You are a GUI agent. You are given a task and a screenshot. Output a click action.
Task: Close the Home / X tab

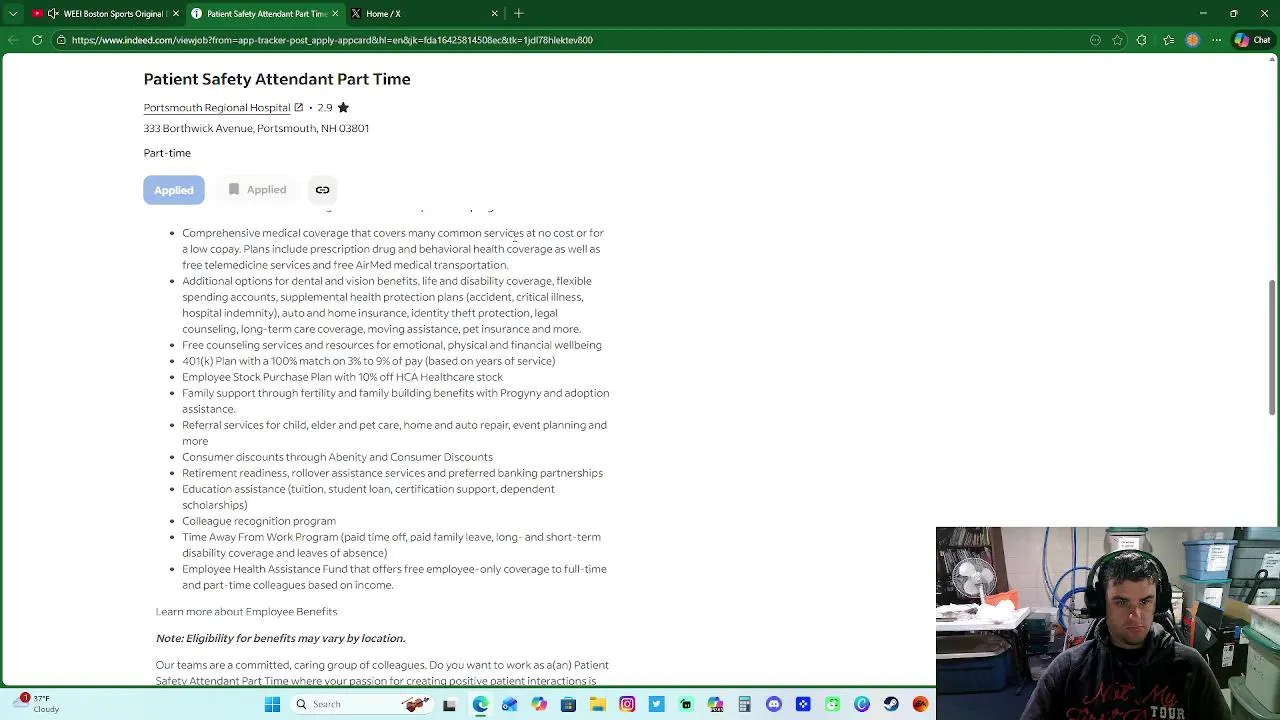(x=494, y=14)
